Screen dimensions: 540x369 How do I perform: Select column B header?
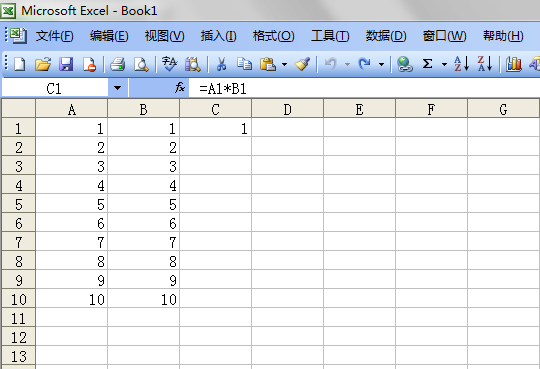144,109
